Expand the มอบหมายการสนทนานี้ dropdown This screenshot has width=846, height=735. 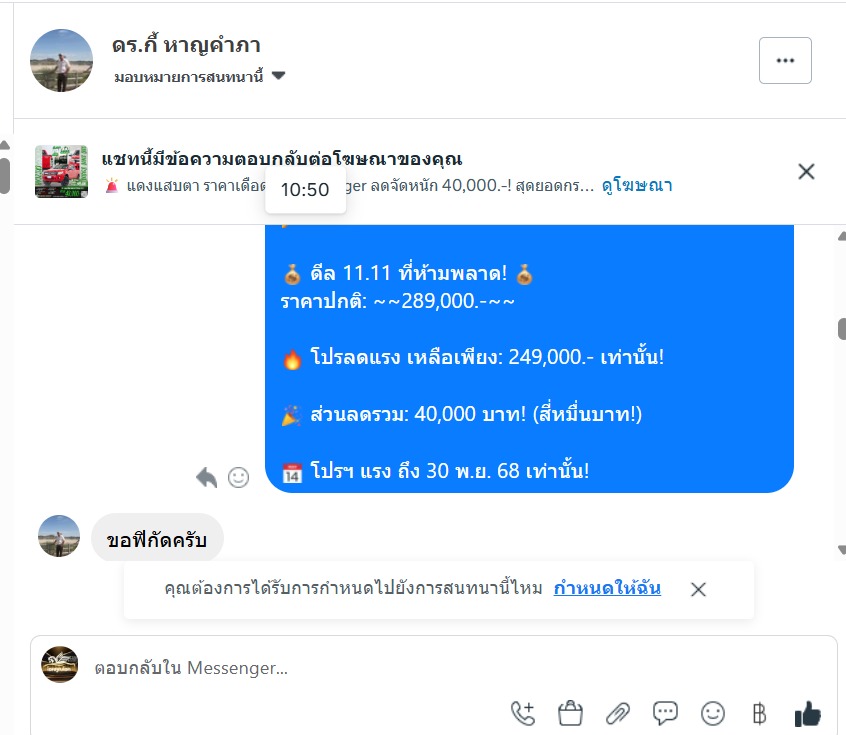click(200, 76)
